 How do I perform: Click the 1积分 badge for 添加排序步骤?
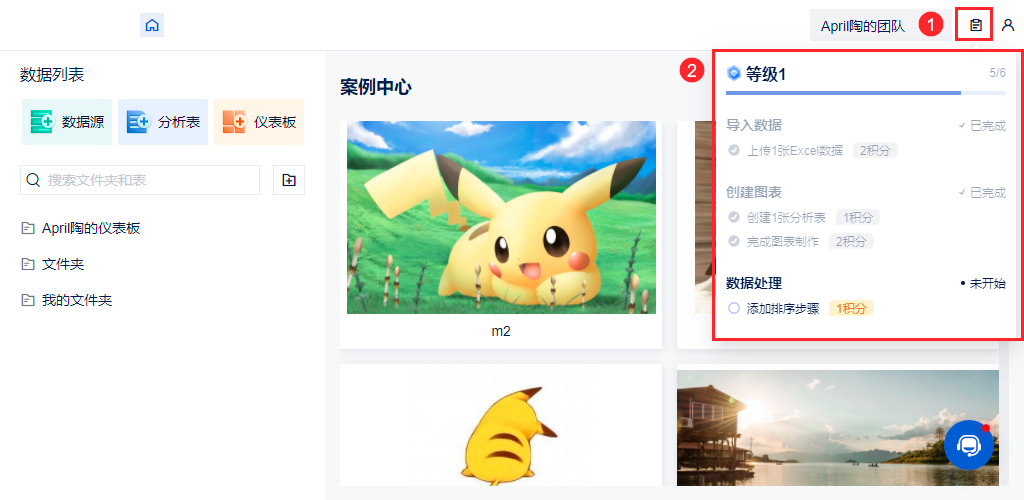(852, 308)
